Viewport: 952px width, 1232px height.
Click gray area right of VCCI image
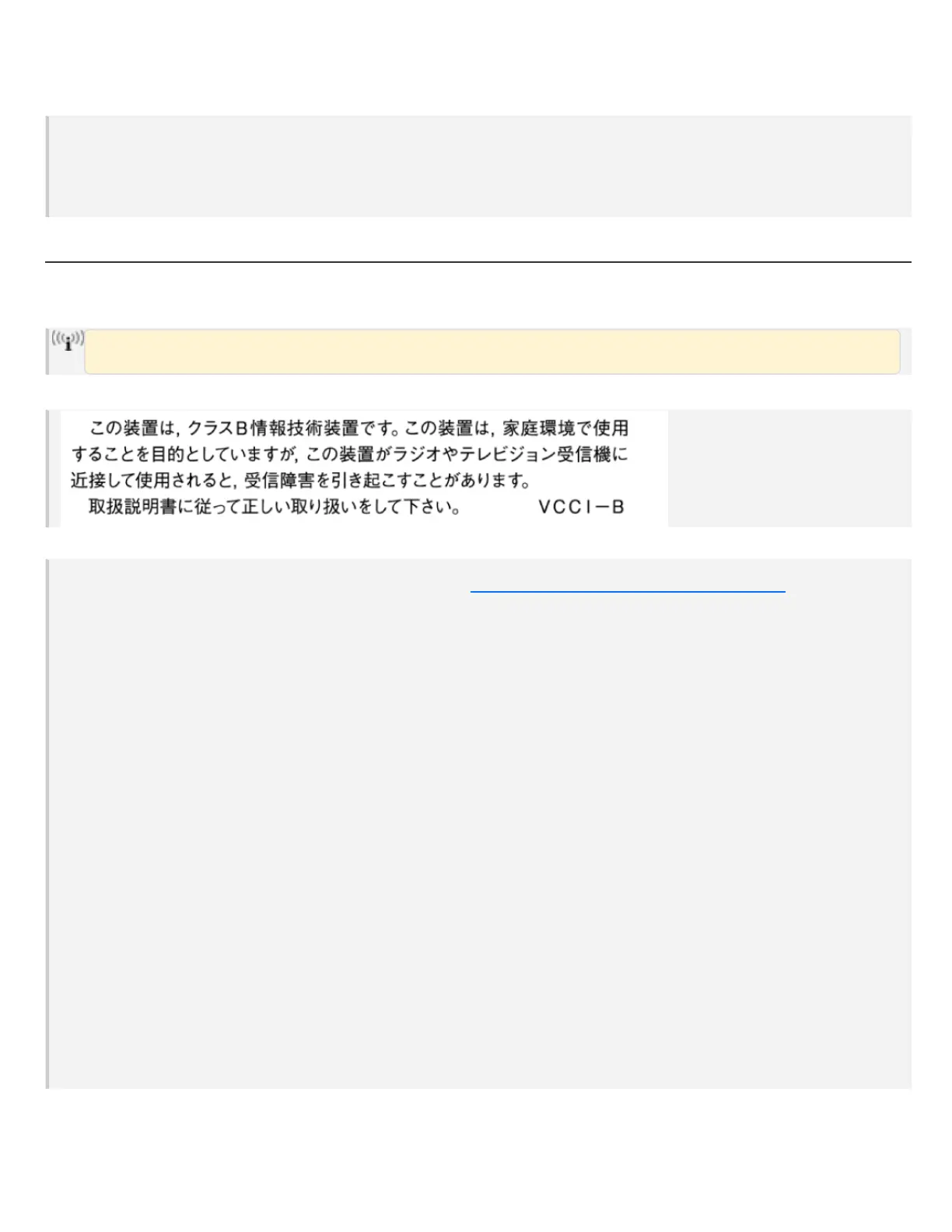coord(789,468)
